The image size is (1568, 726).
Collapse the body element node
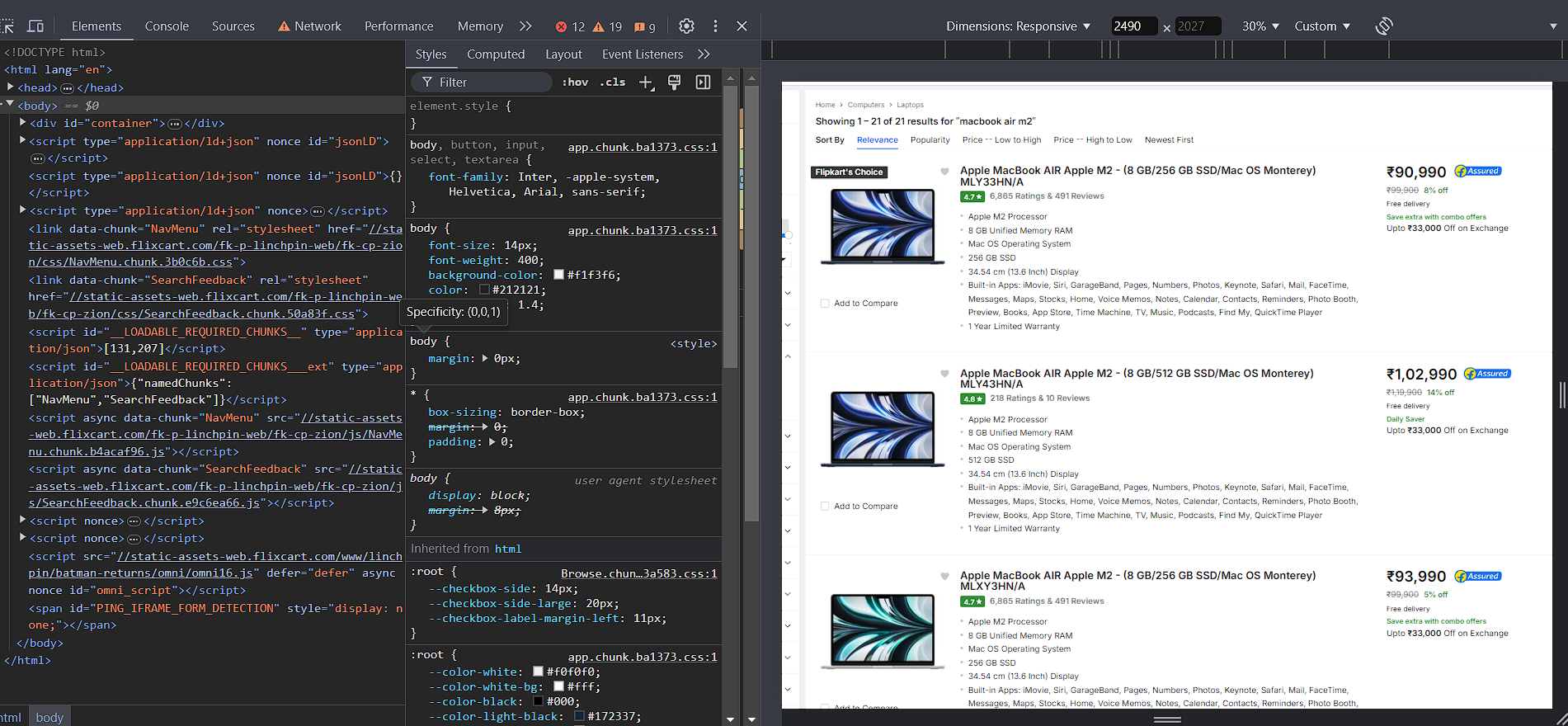point(10,104)
